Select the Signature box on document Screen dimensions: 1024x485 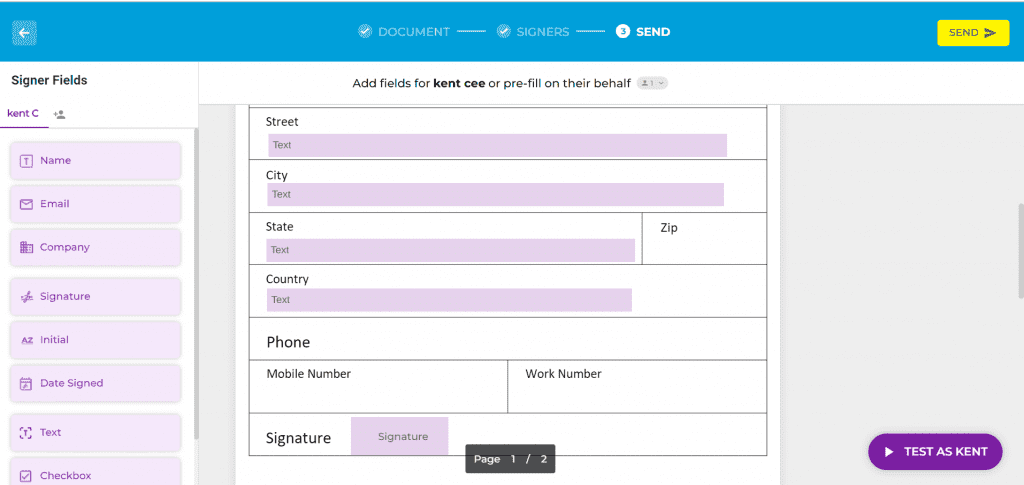coord(400,436)
